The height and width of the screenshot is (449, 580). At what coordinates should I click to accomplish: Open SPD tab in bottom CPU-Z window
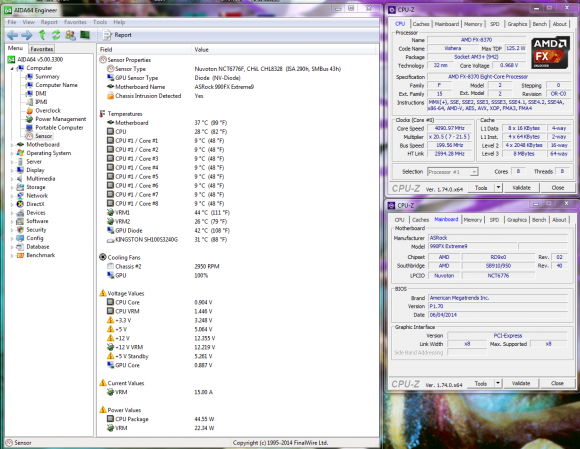[494, 220]
